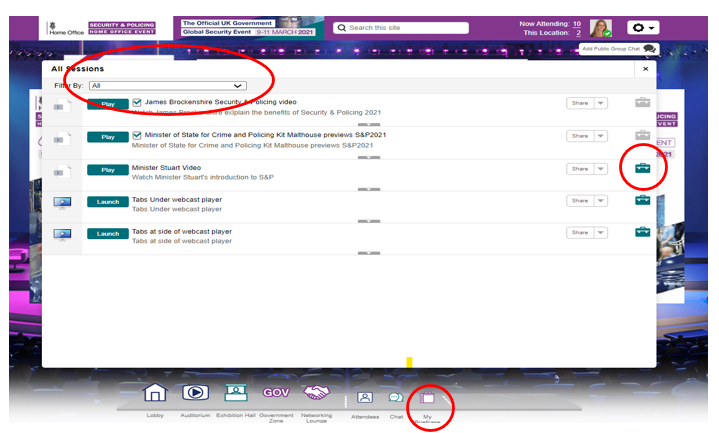
Task: Open Share arrow for Tabs Under webcast player
Action: pyautogui.click(x=601, y=201)
